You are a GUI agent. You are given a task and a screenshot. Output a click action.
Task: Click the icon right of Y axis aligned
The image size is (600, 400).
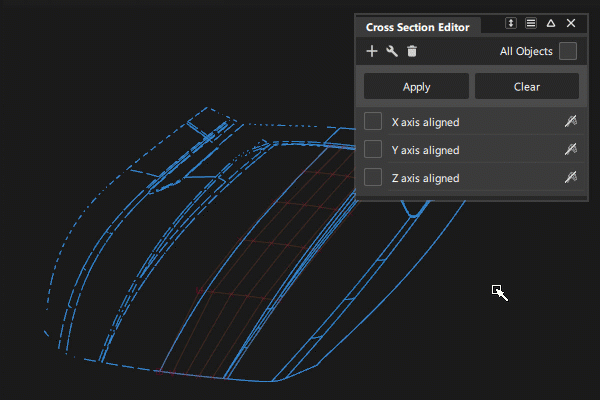pyautogui.click(x=571, y=149)
